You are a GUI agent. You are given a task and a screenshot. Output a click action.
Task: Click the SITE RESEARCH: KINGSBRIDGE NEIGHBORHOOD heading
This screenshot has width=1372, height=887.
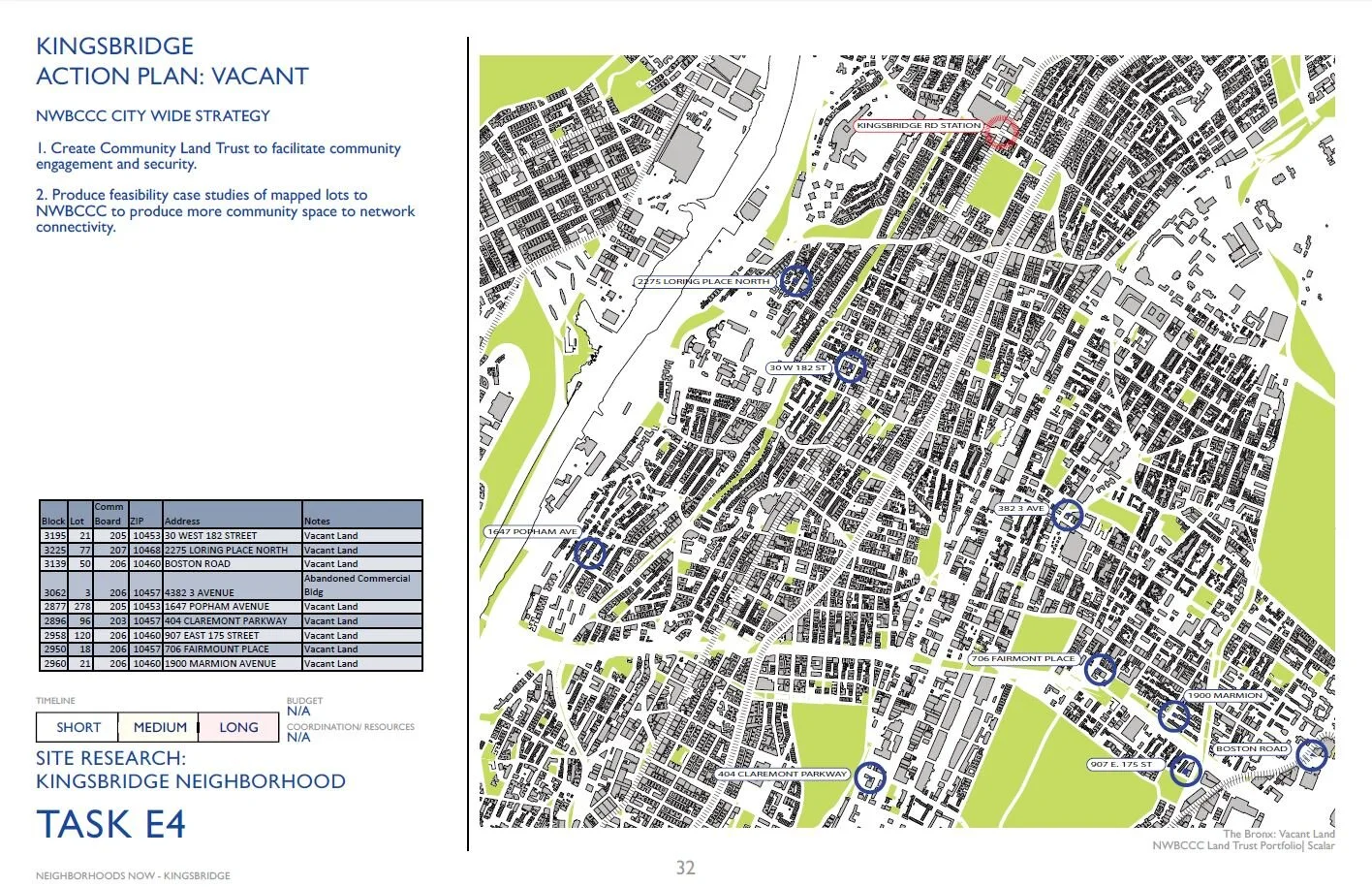point(190,770)
